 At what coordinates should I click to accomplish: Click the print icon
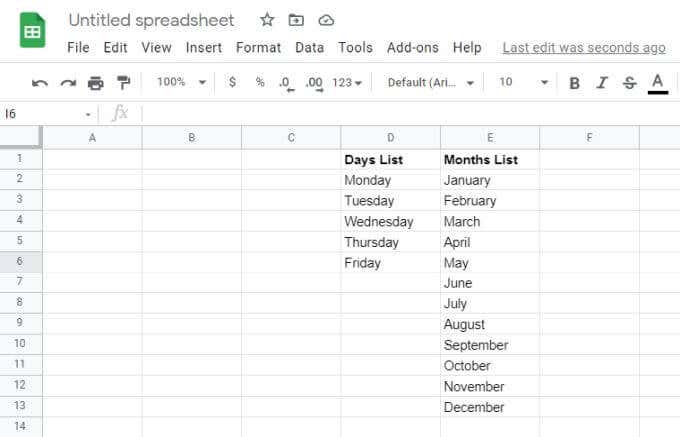tap(96, 83)
